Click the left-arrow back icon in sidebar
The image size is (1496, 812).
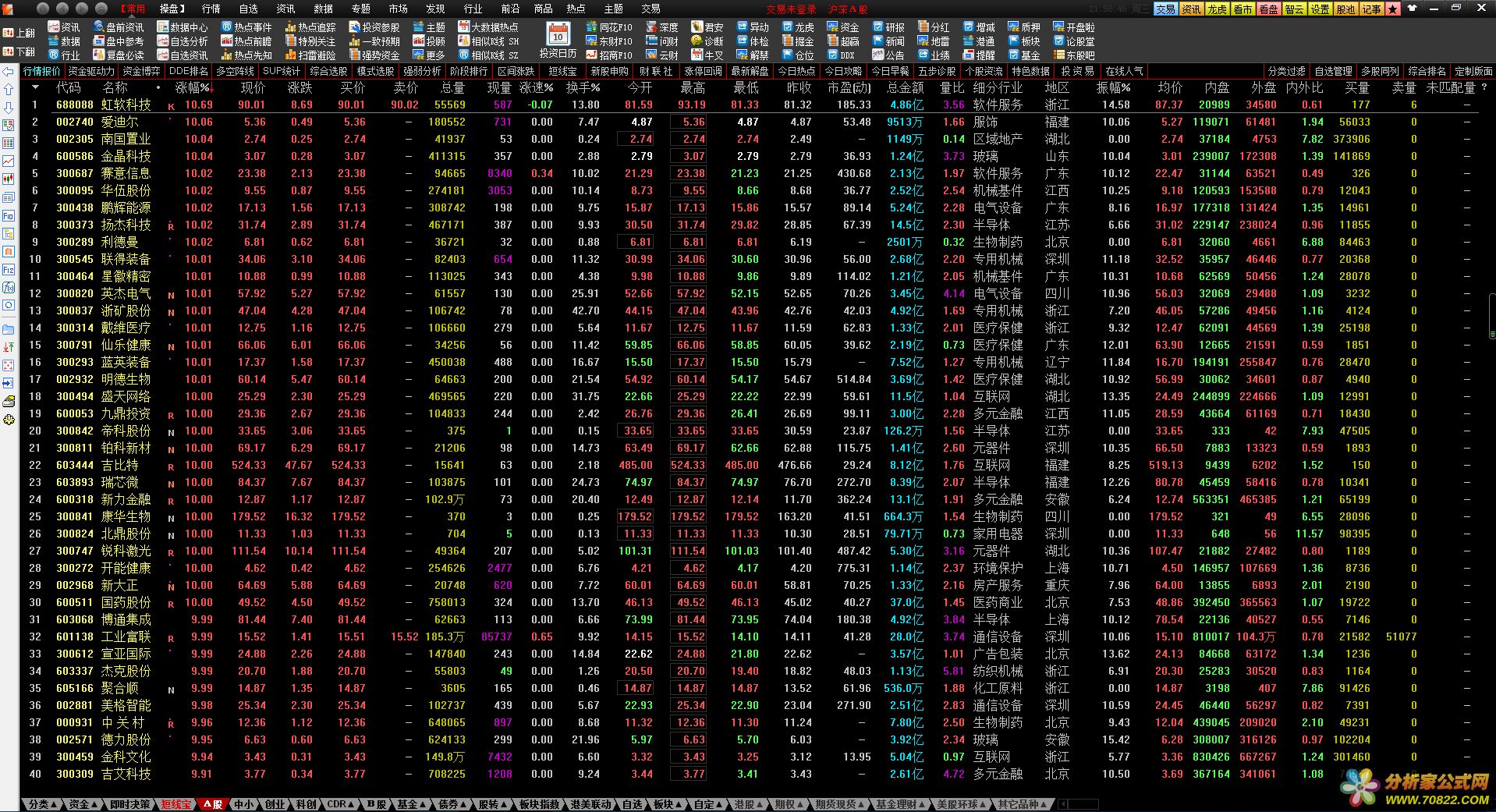(9, 72)
